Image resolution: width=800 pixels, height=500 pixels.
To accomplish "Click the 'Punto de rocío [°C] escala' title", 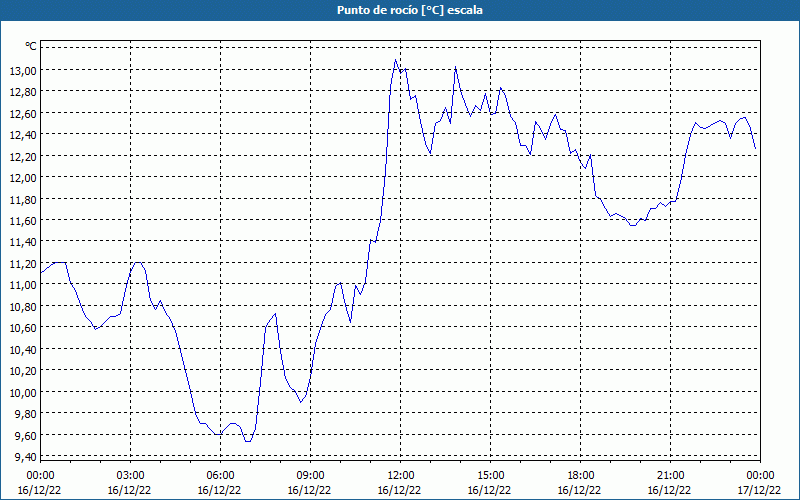I will (x=410, y=10).
